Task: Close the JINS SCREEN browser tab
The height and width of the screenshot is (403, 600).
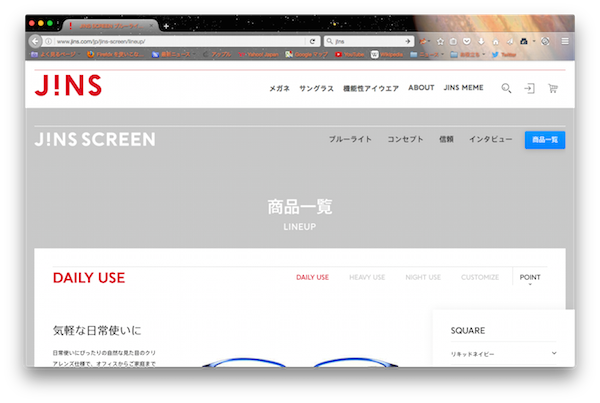Action: click(x=152, y=26)
